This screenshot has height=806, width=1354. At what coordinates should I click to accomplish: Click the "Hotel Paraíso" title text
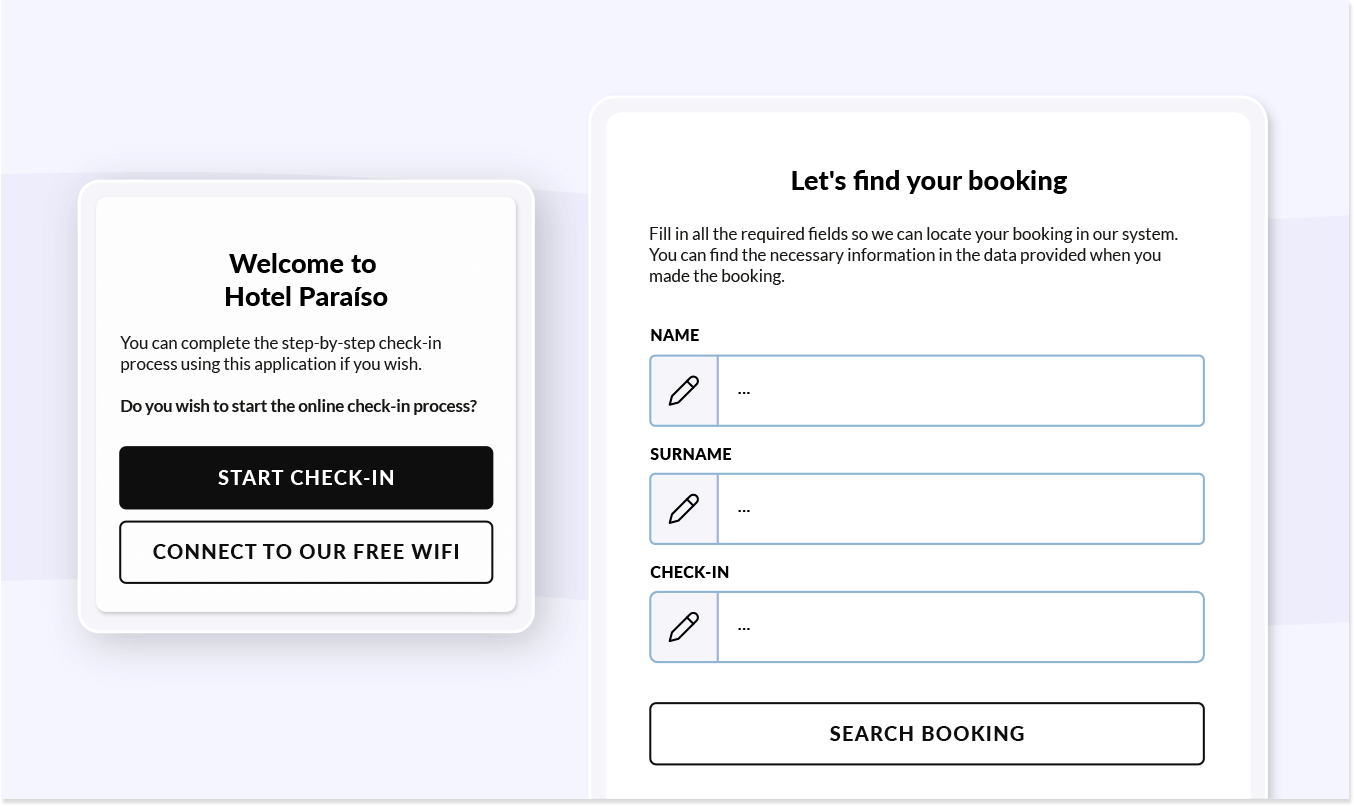click(306, 297)
